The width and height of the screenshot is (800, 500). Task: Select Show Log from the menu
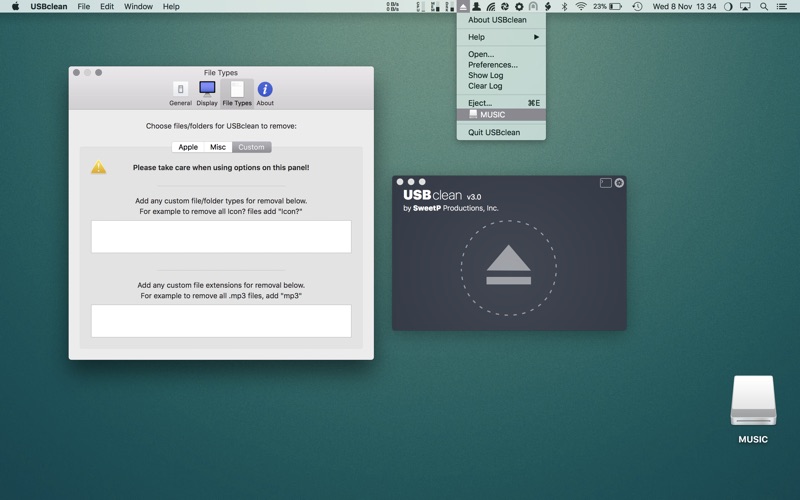point(486,75)
